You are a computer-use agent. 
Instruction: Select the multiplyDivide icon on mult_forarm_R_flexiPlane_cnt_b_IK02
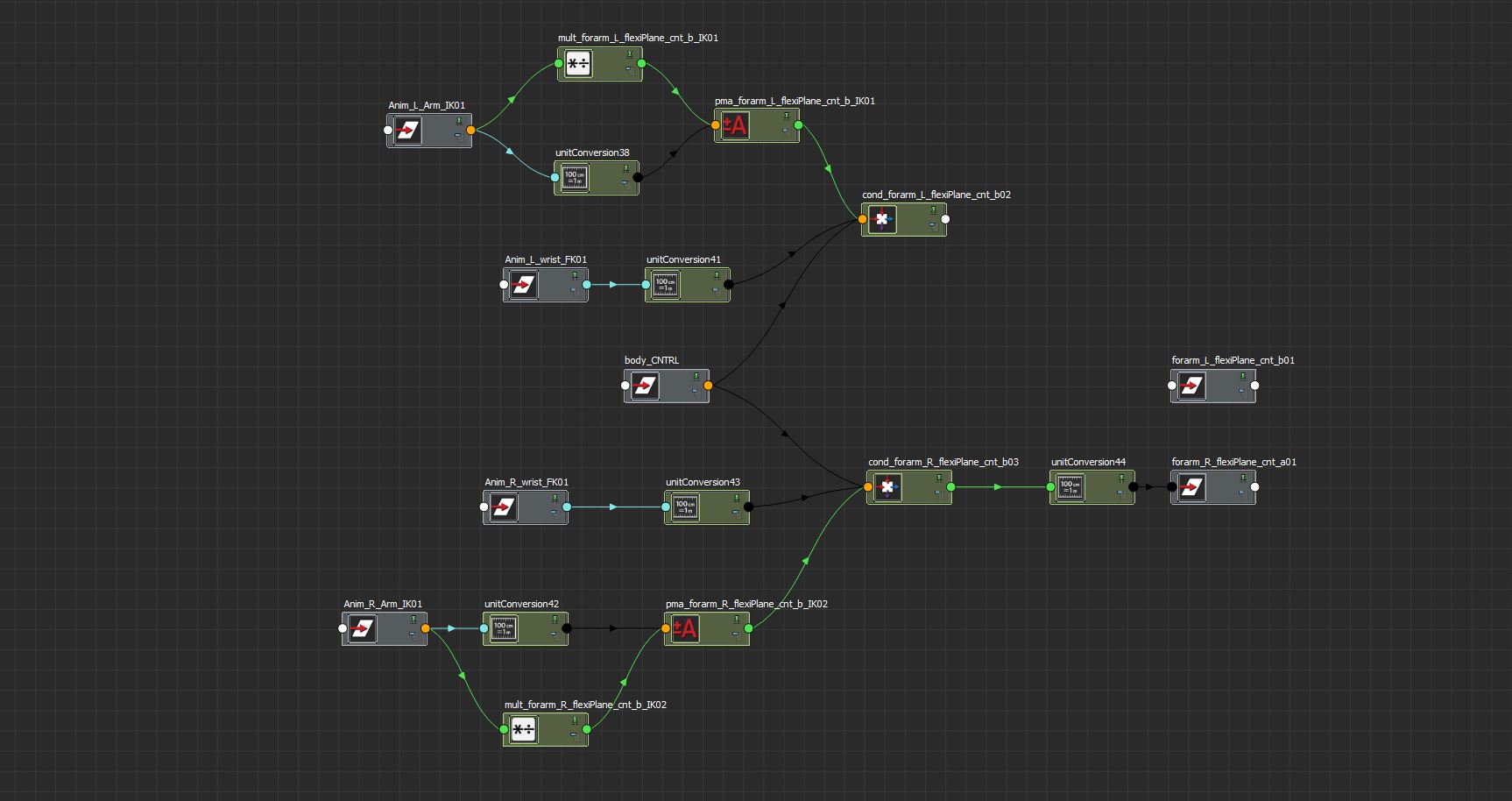point(524,729)
